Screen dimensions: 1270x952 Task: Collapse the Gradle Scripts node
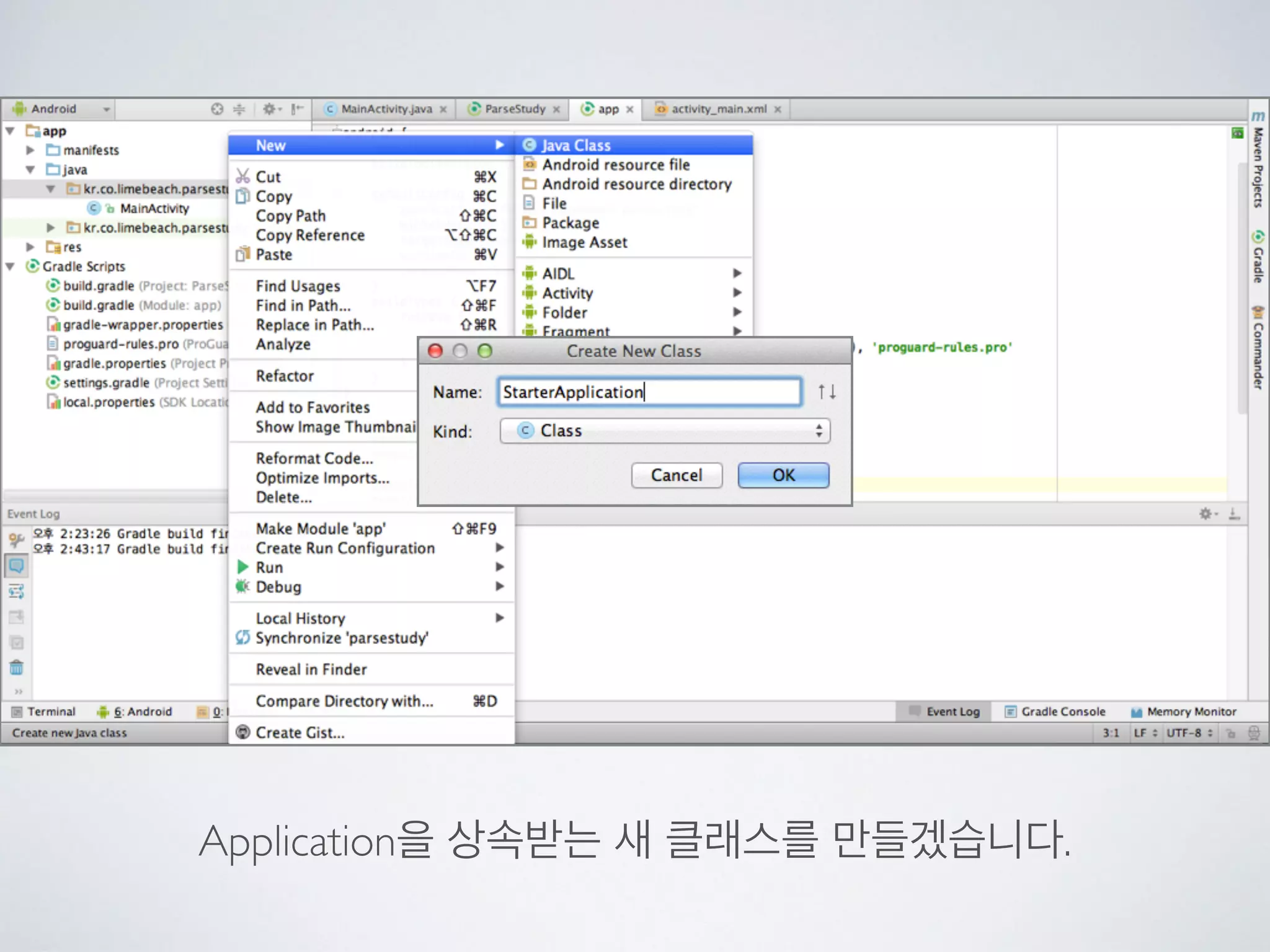11,267
